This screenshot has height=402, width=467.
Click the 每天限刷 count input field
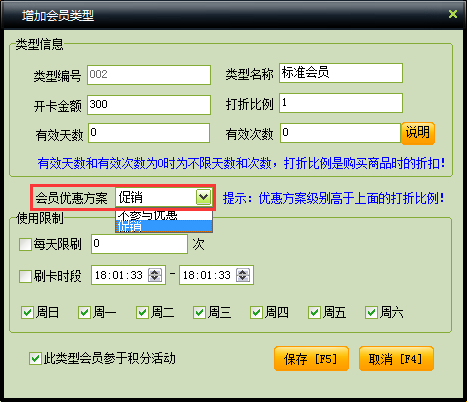pyautogui.click(x=139, y=244)
